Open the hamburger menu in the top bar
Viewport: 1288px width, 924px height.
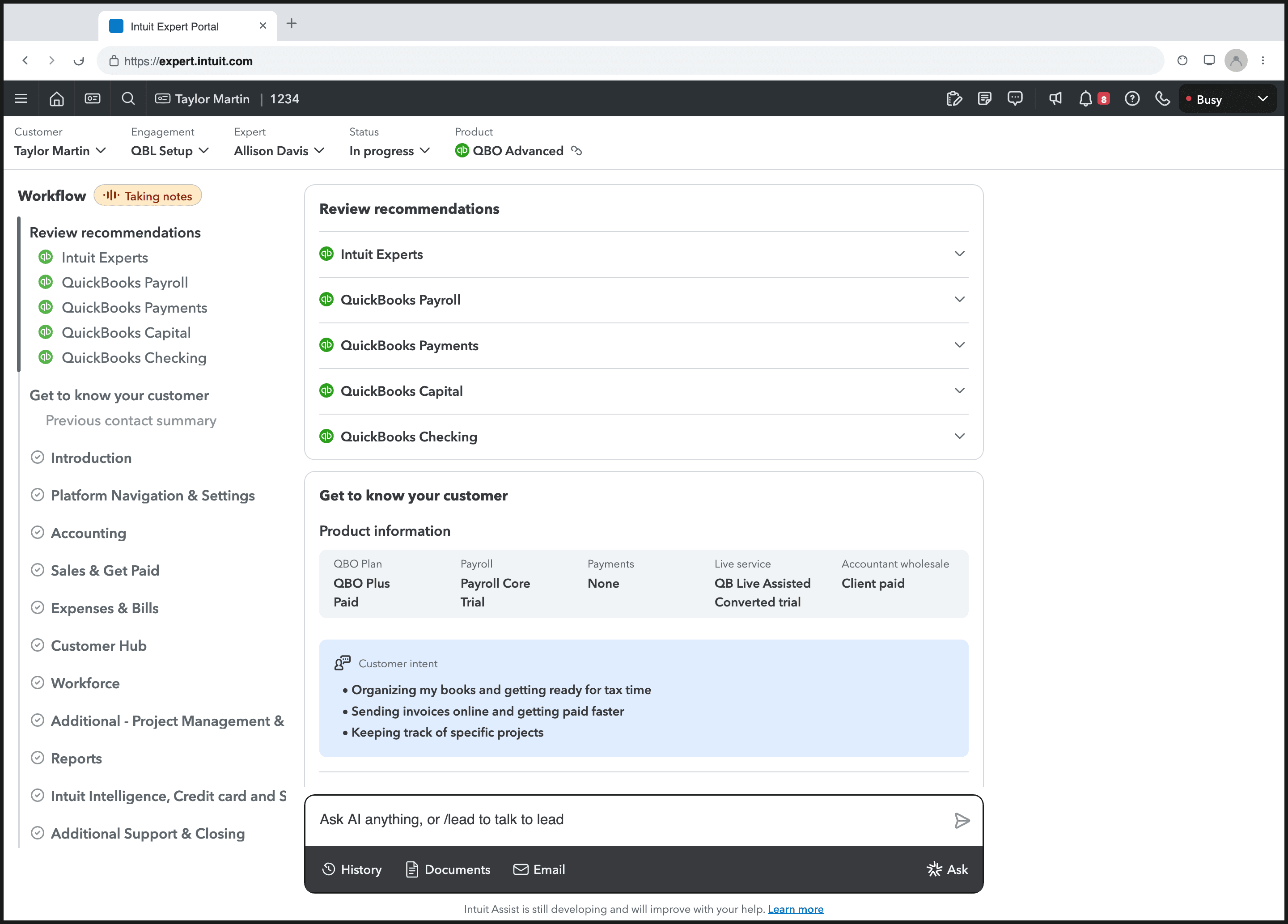[21, 99]
